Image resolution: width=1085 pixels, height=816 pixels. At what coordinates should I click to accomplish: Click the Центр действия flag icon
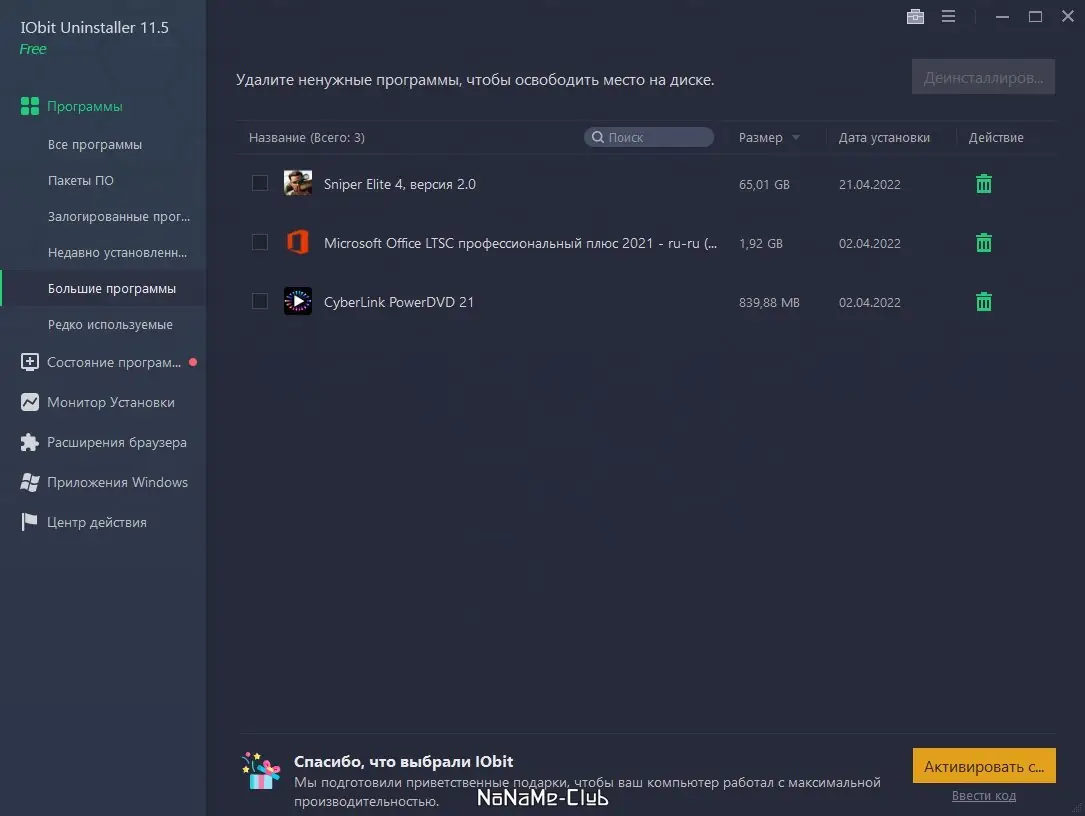pyautogui.click(x=29, y=522)
